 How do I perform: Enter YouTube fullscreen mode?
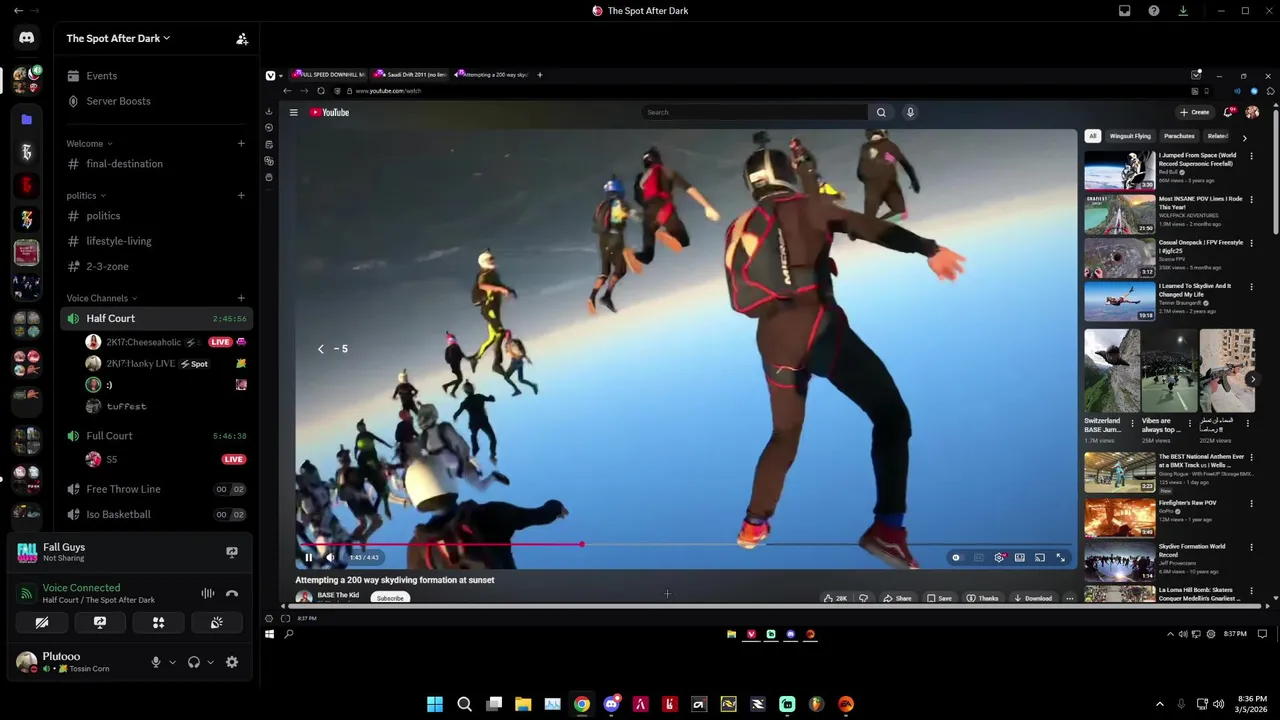[x=1061, y=558]
